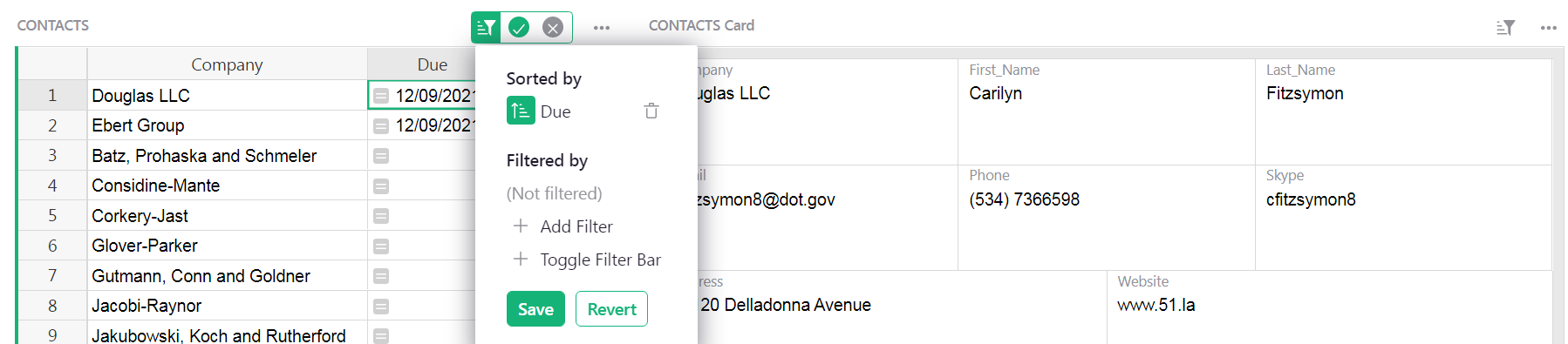Image resolution: width=1568 pixels, height=344 pixels.
Task: Confirm sort settings with green checkmark icon
Action: [x=519, y=28]
